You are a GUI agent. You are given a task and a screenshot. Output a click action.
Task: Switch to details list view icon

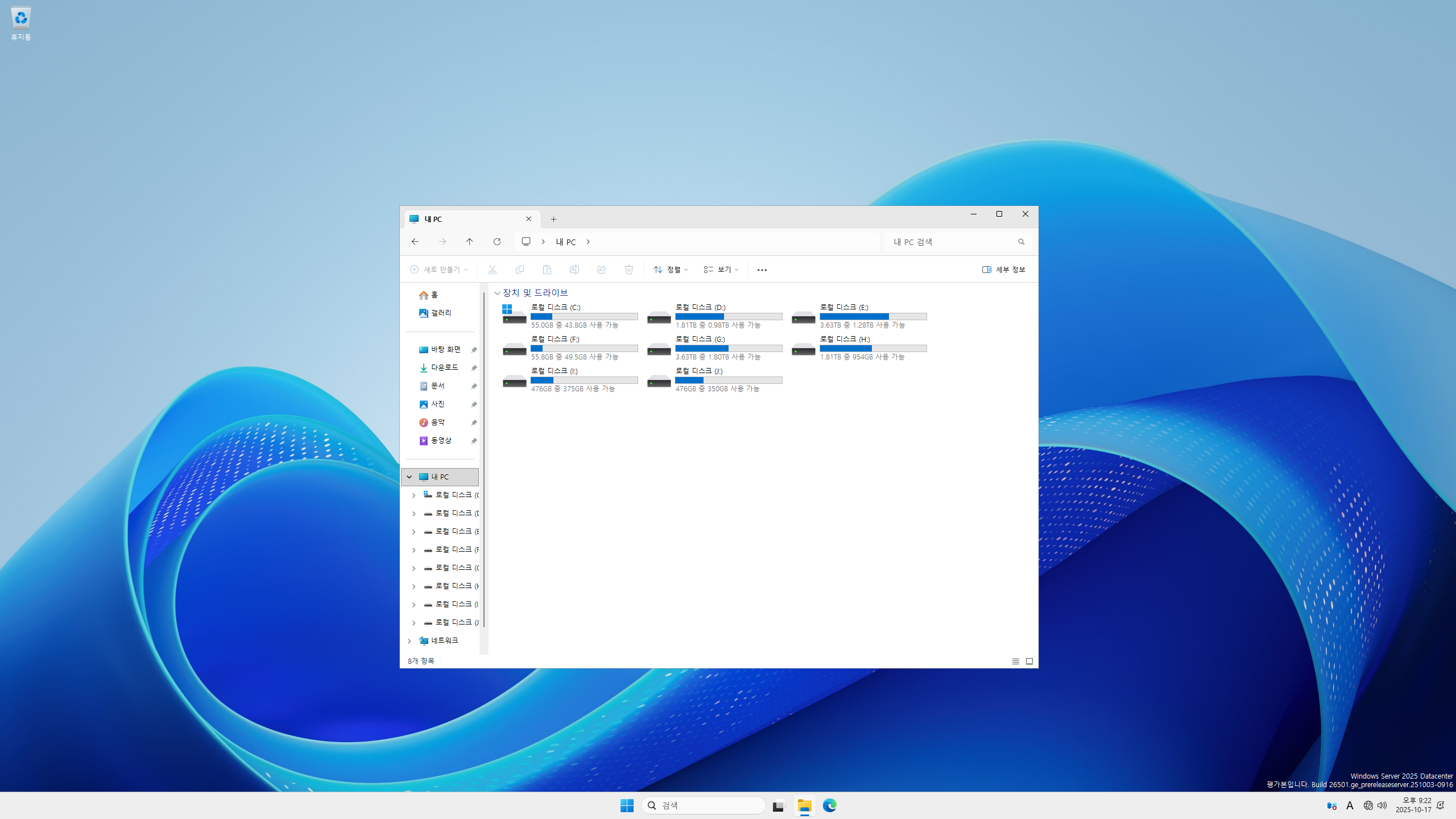point(1015,661)
